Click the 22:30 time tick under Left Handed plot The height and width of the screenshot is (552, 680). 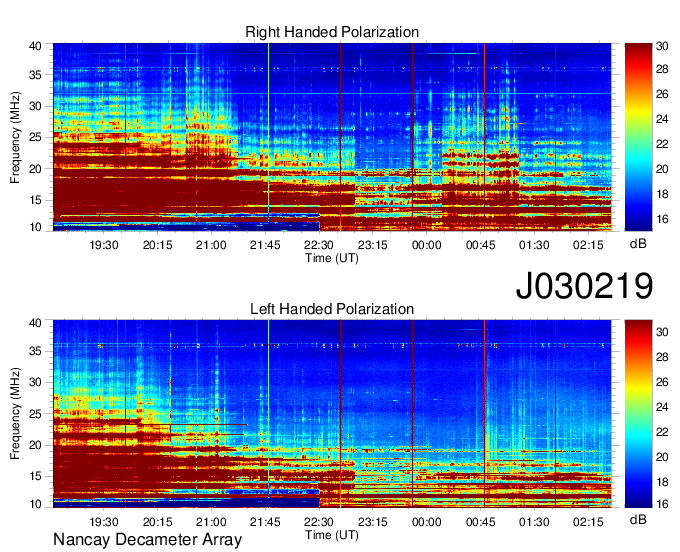pos(319,522)
